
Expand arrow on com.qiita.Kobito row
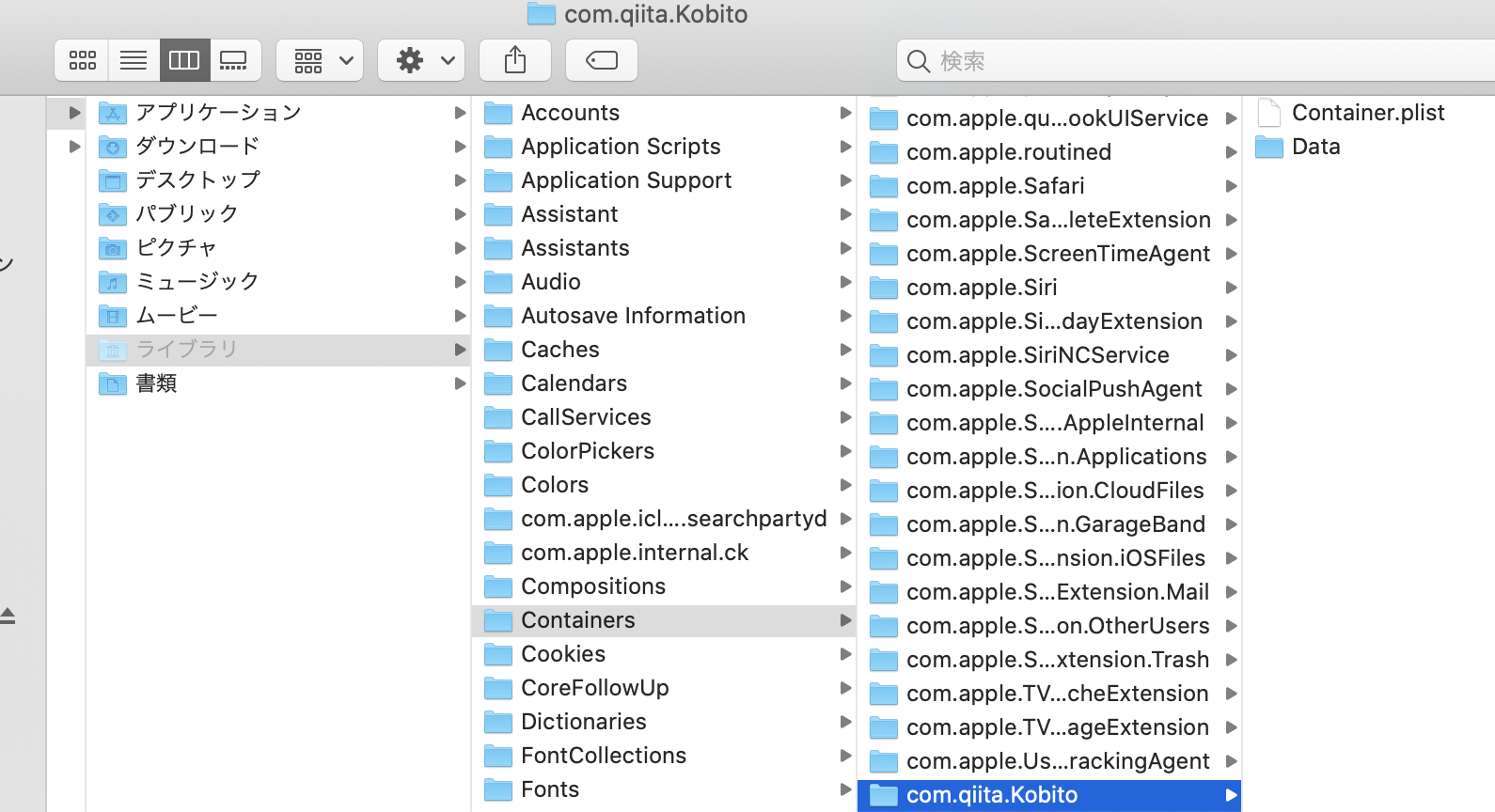click(x=1231, y=795)
